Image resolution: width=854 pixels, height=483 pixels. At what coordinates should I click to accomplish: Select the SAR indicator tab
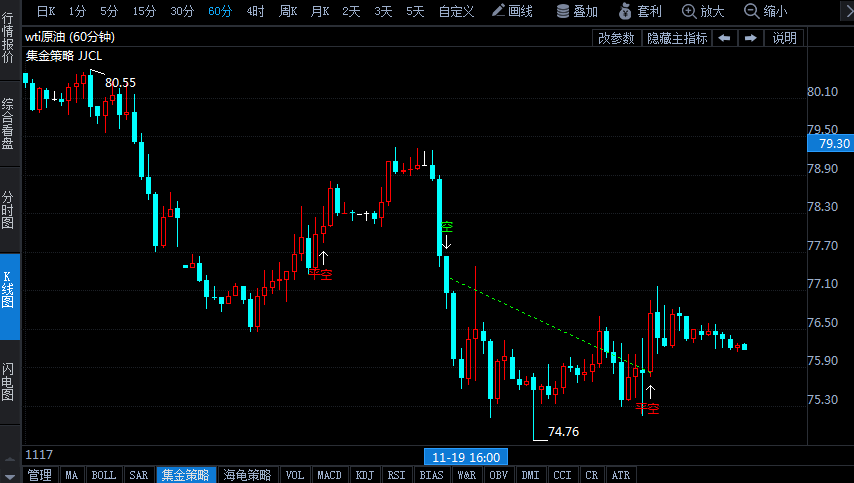(138, 475)
